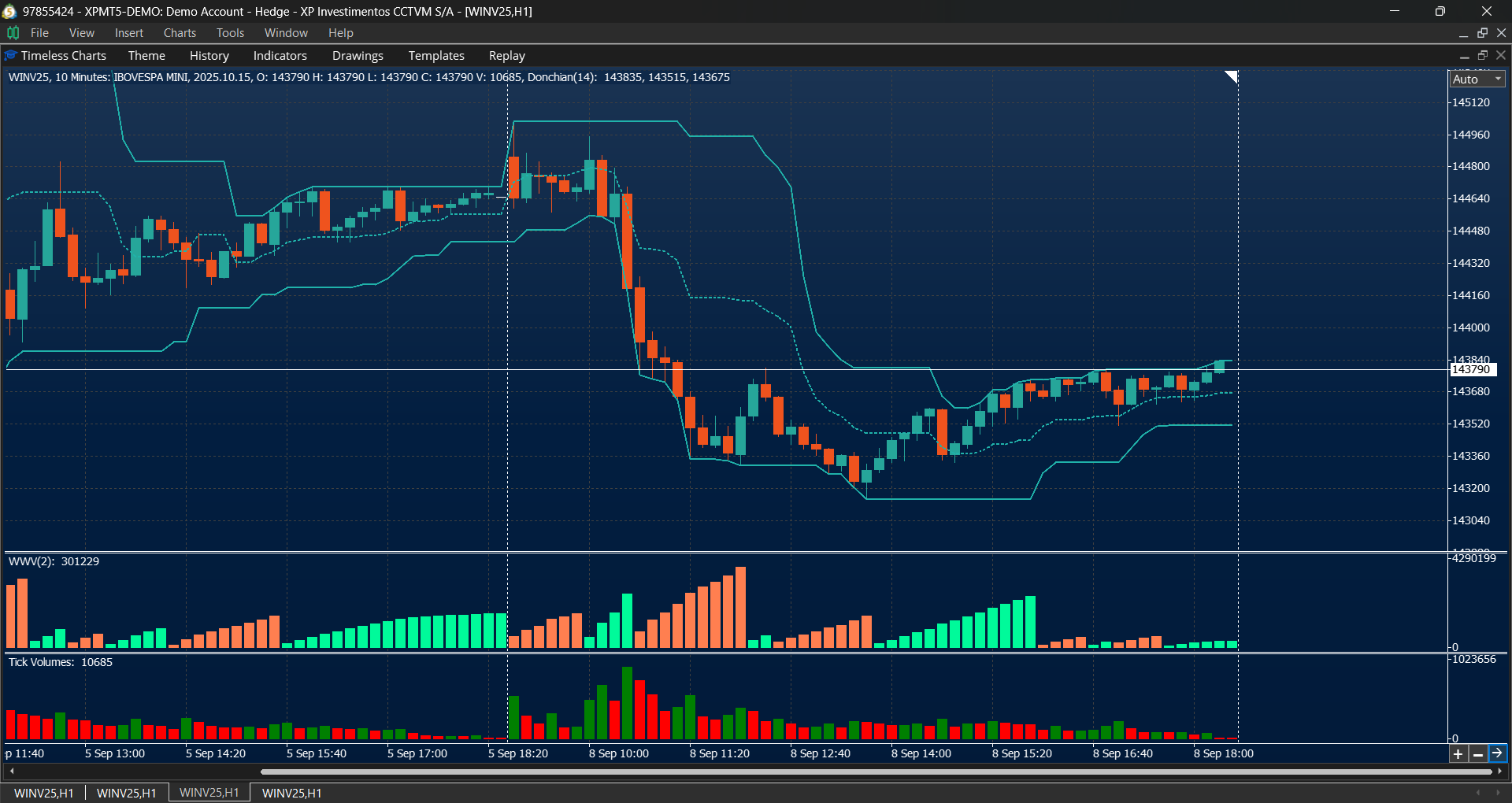
Task: Open the Window menu dropdown
Action: pos(285,32)
